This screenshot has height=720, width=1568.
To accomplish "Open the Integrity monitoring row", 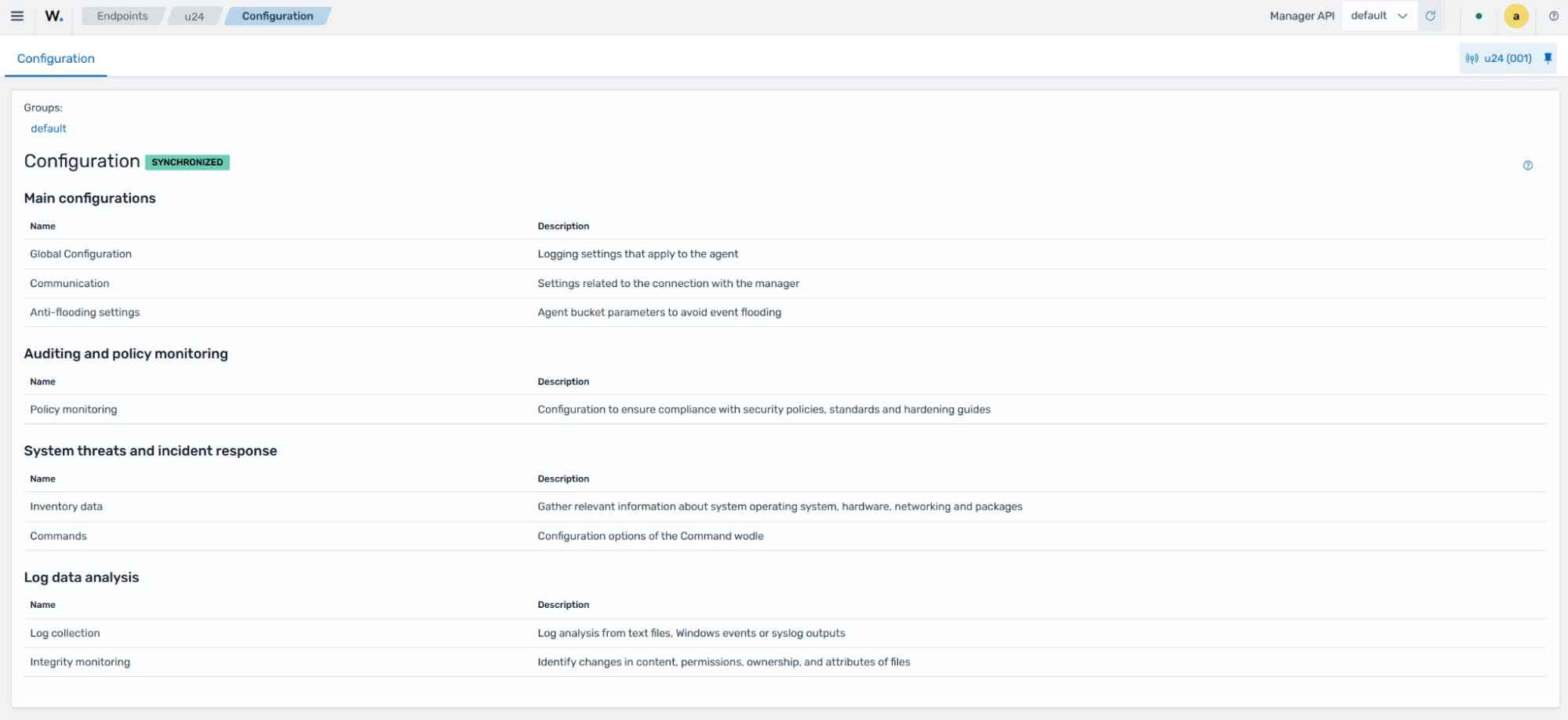I will [785, 662].
